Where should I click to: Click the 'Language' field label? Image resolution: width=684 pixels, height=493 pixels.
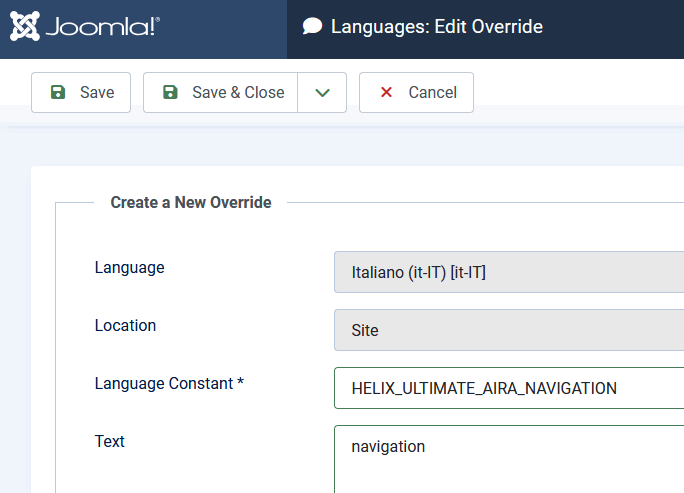pos(130,267)
